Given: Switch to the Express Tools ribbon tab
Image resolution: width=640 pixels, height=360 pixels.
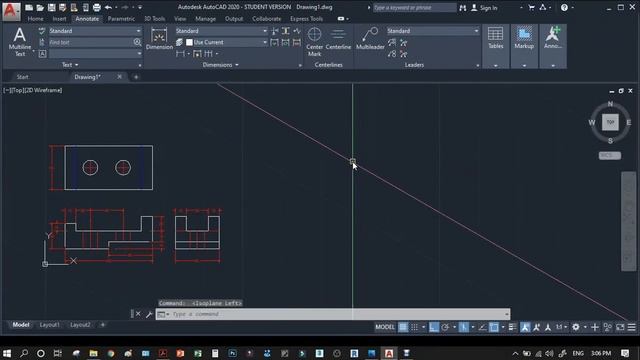Looking at the screenshot, I should pos(307,19).
